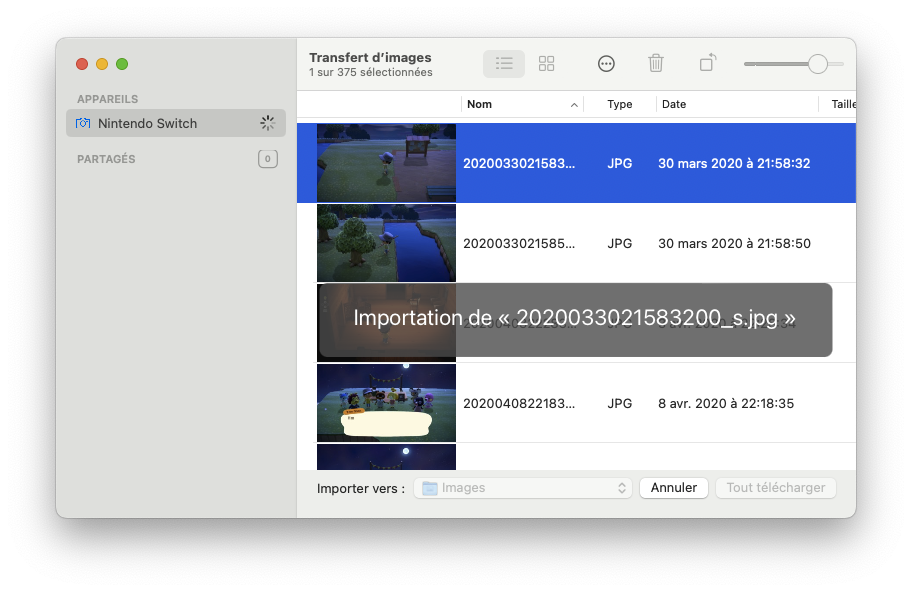
Task: Click JPG type in 21:58:50 row
Action: (619, 244)
